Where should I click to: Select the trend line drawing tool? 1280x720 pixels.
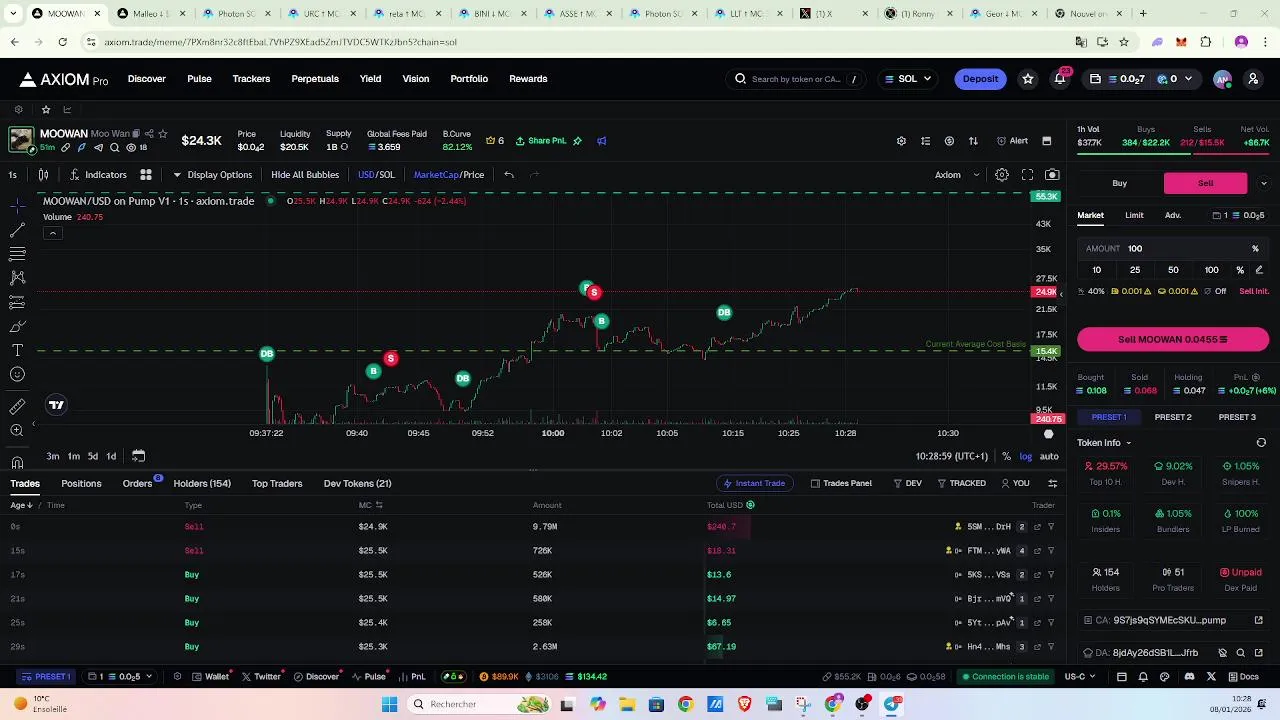pos(17,230)
